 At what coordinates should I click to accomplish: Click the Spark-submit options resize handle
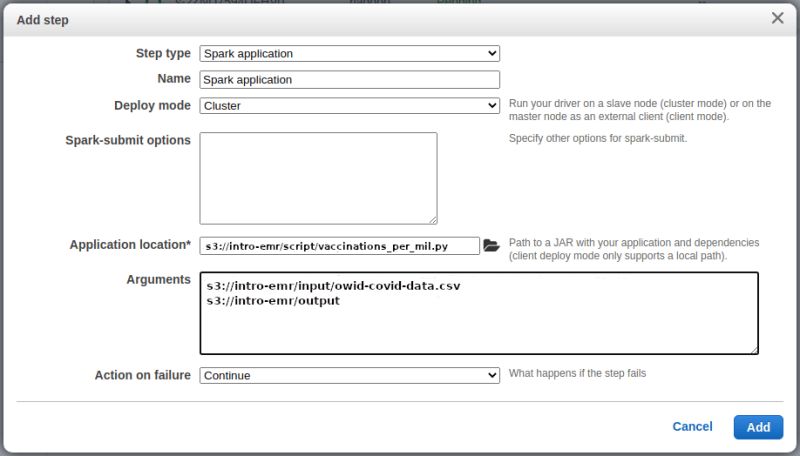click(x=433, y=220)
